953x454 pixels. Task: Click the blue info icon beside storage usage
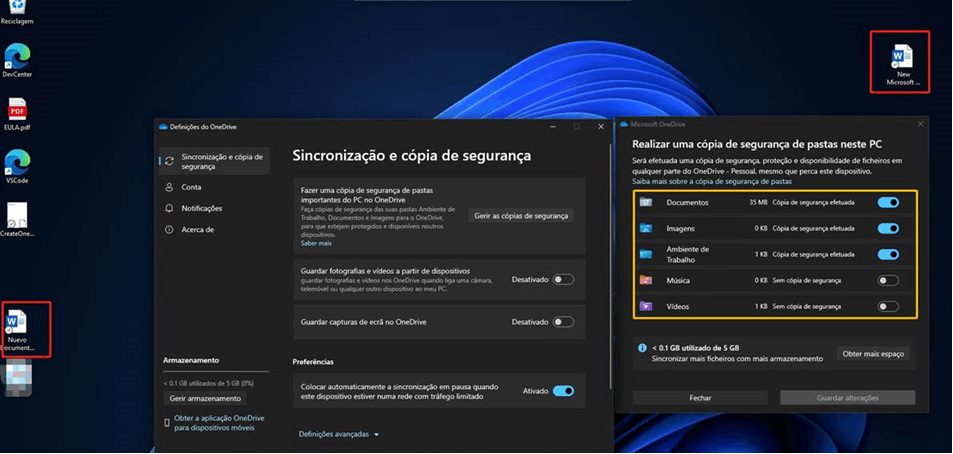(642, 348)
